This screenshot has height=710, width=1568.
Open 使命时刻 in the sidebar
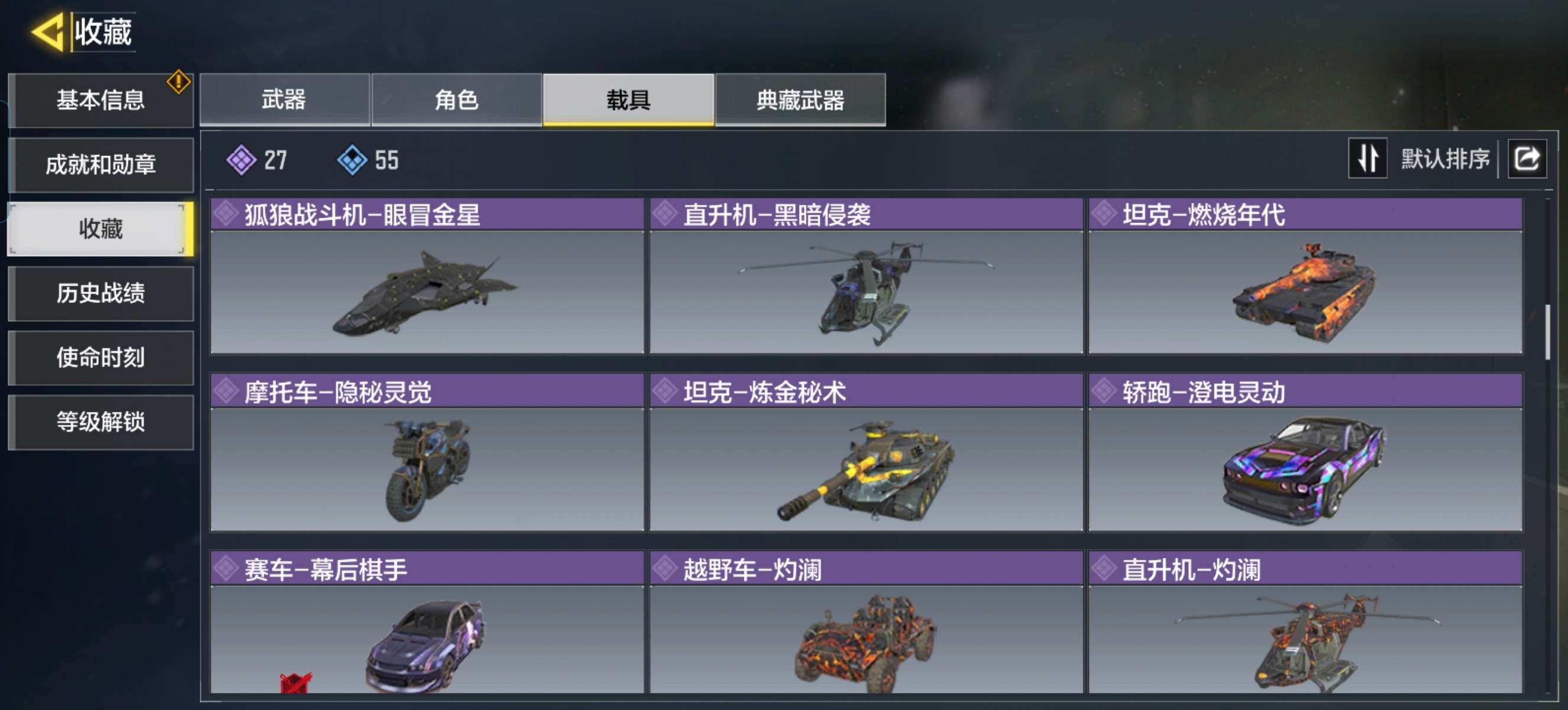101,357
